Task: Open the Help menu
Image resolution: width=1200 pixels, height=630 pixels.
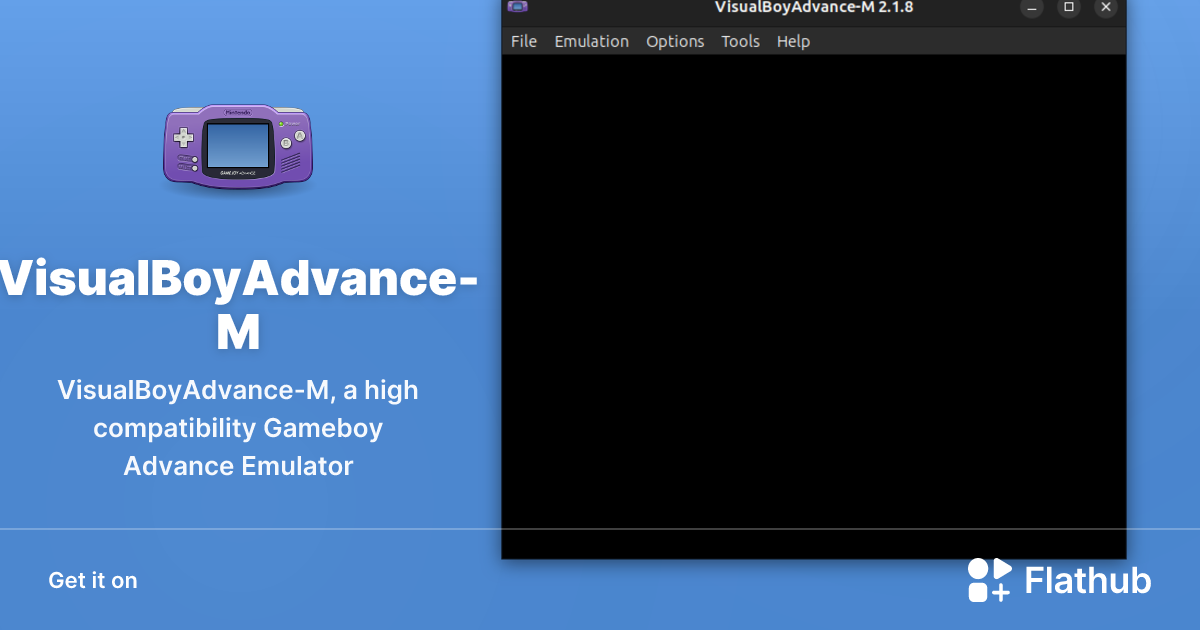Action: (x=793, y=41)
